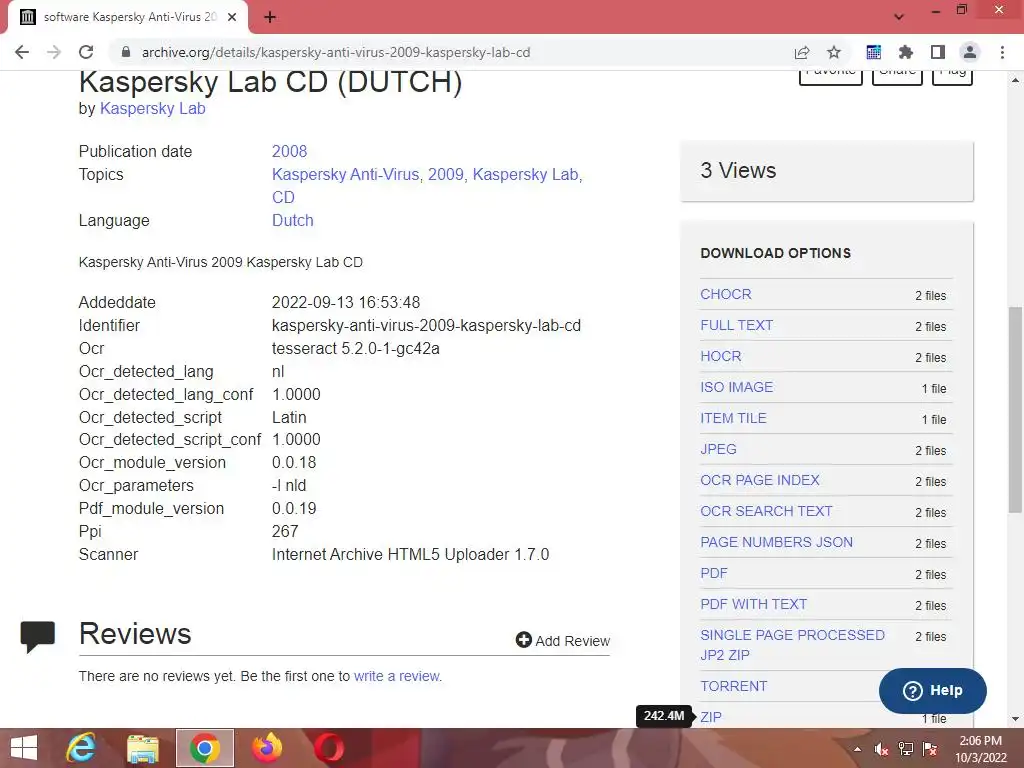Go forward using the browser arrow
Image resolution: width=1024 pixels, height=768 pixels.
pyautogui.click(x=54, y=52)
